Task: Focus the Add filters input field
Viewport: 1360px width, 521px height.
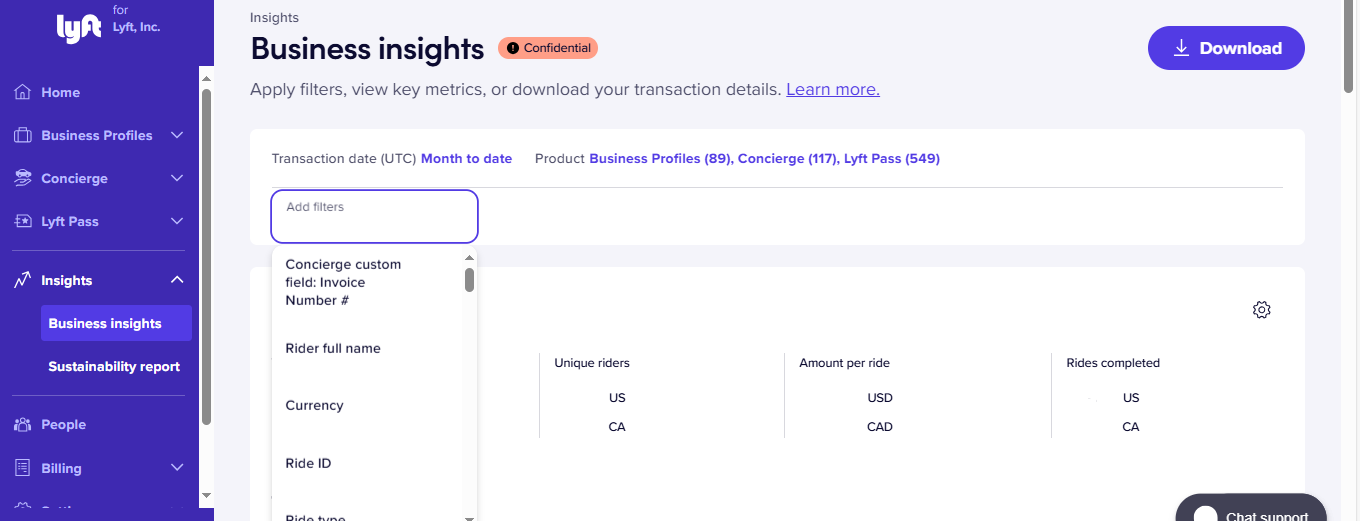Action: [374, 216]
